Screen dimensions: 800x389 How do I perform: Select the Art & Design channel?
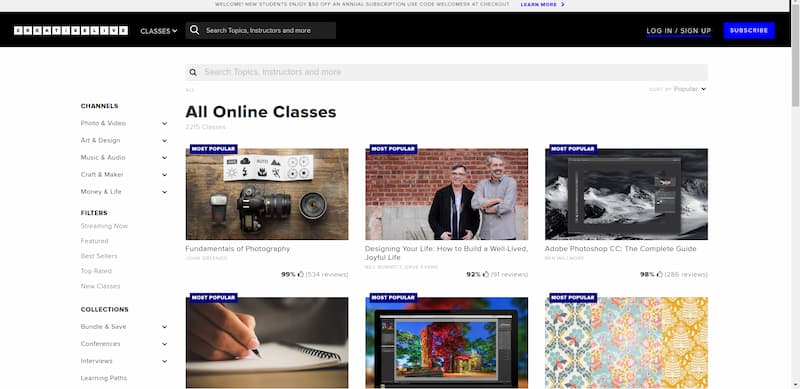click(101, 140)
